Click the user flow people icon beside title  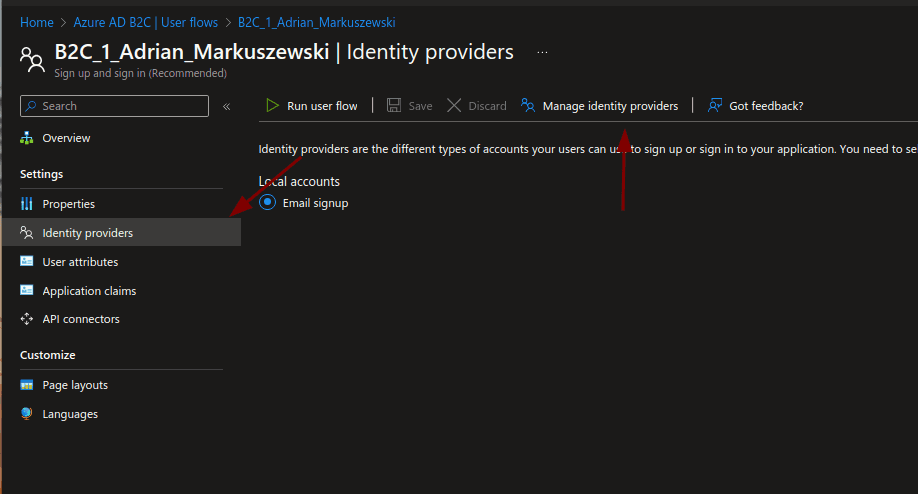[32, 60]
